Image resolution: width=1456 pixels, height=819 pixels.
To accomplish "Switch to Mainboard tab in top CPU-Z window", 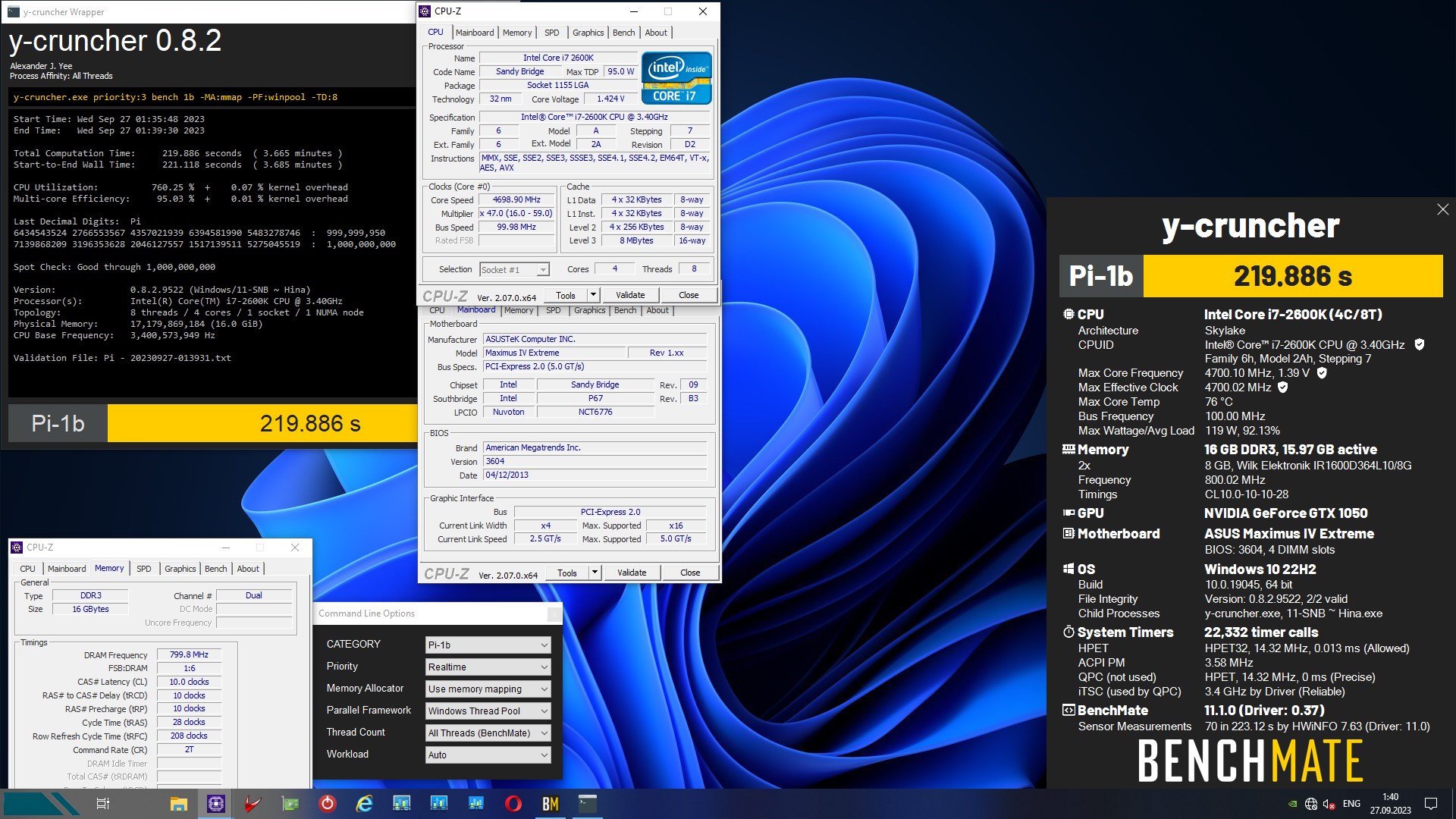I will point(475,33).
